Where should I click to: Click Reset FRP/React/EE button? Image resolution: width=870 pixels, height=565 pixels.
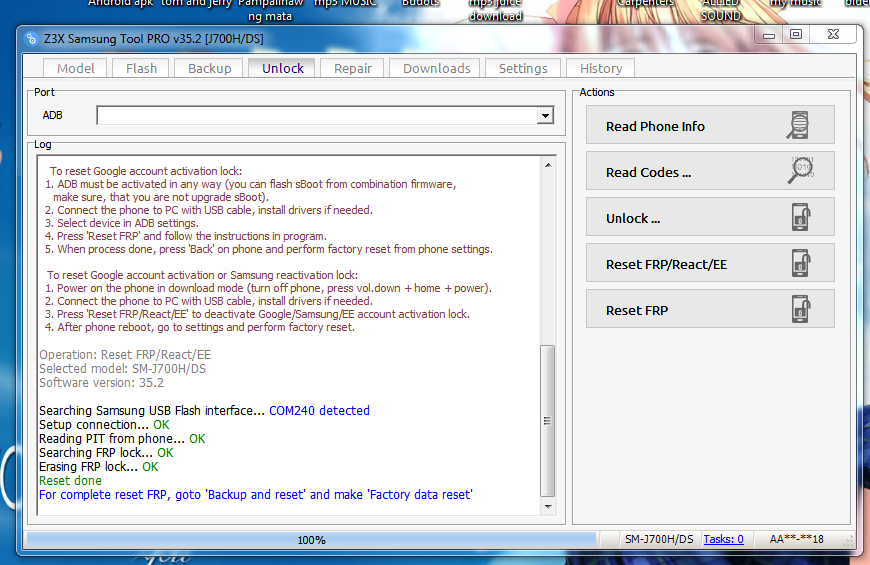click(x=710, y=263)
